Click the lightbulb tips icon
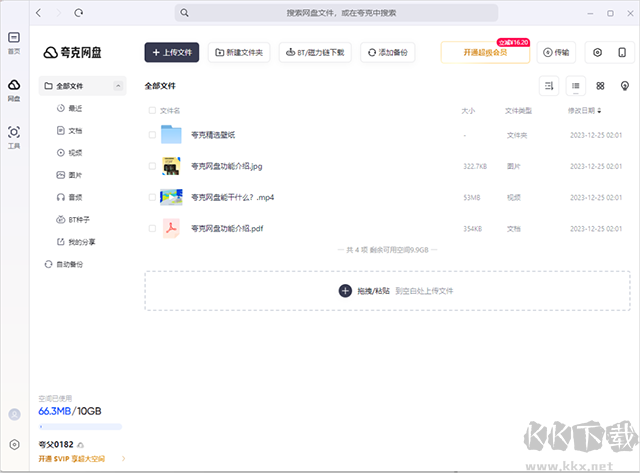 (624, 86)
